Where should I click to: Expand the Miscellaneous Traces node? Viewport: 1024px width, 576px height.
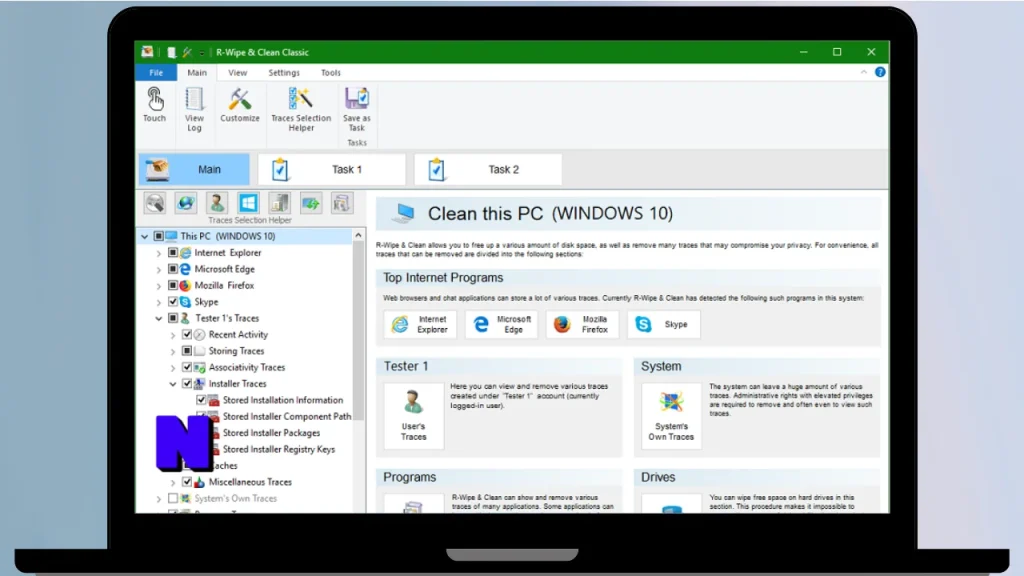click(x=173, y=483)
